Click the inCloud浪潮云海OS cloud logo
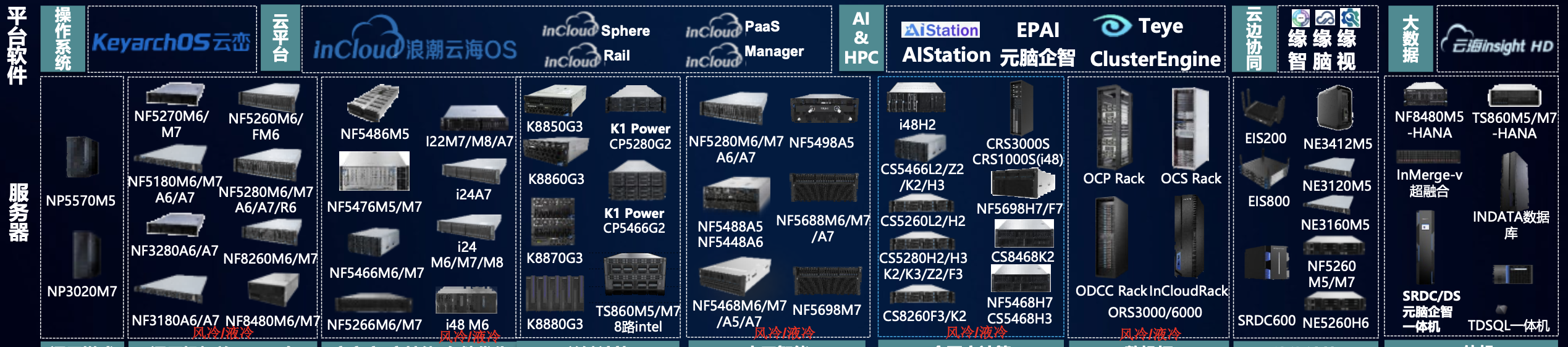This screenshot has height=347, width=1568. [415, 40]
